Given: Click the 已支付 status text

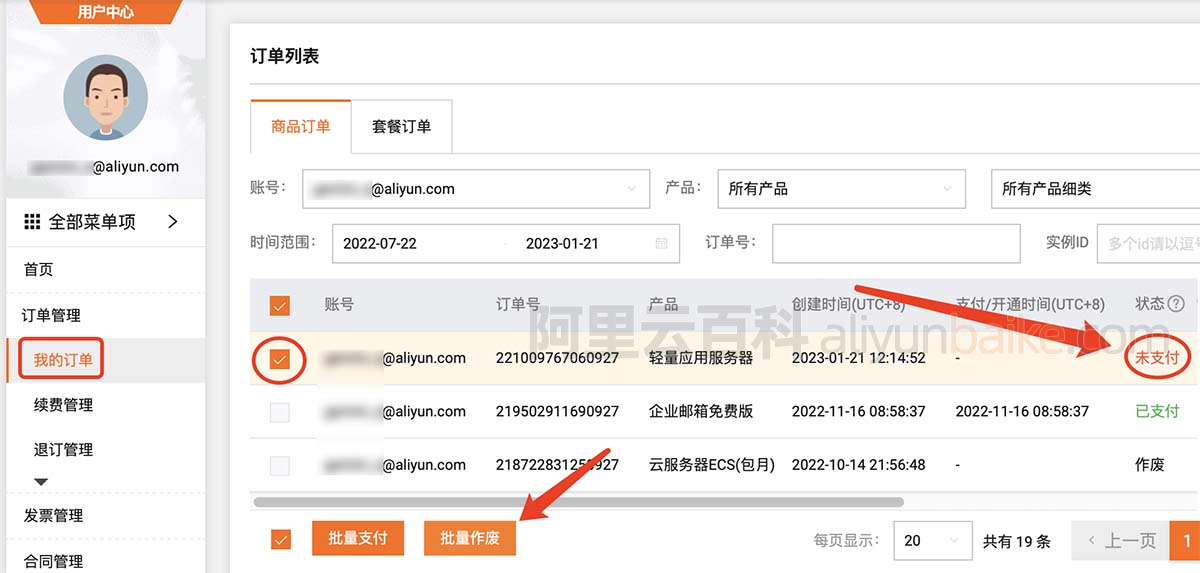Looking at the screenshot, I should click(1157, 411).
